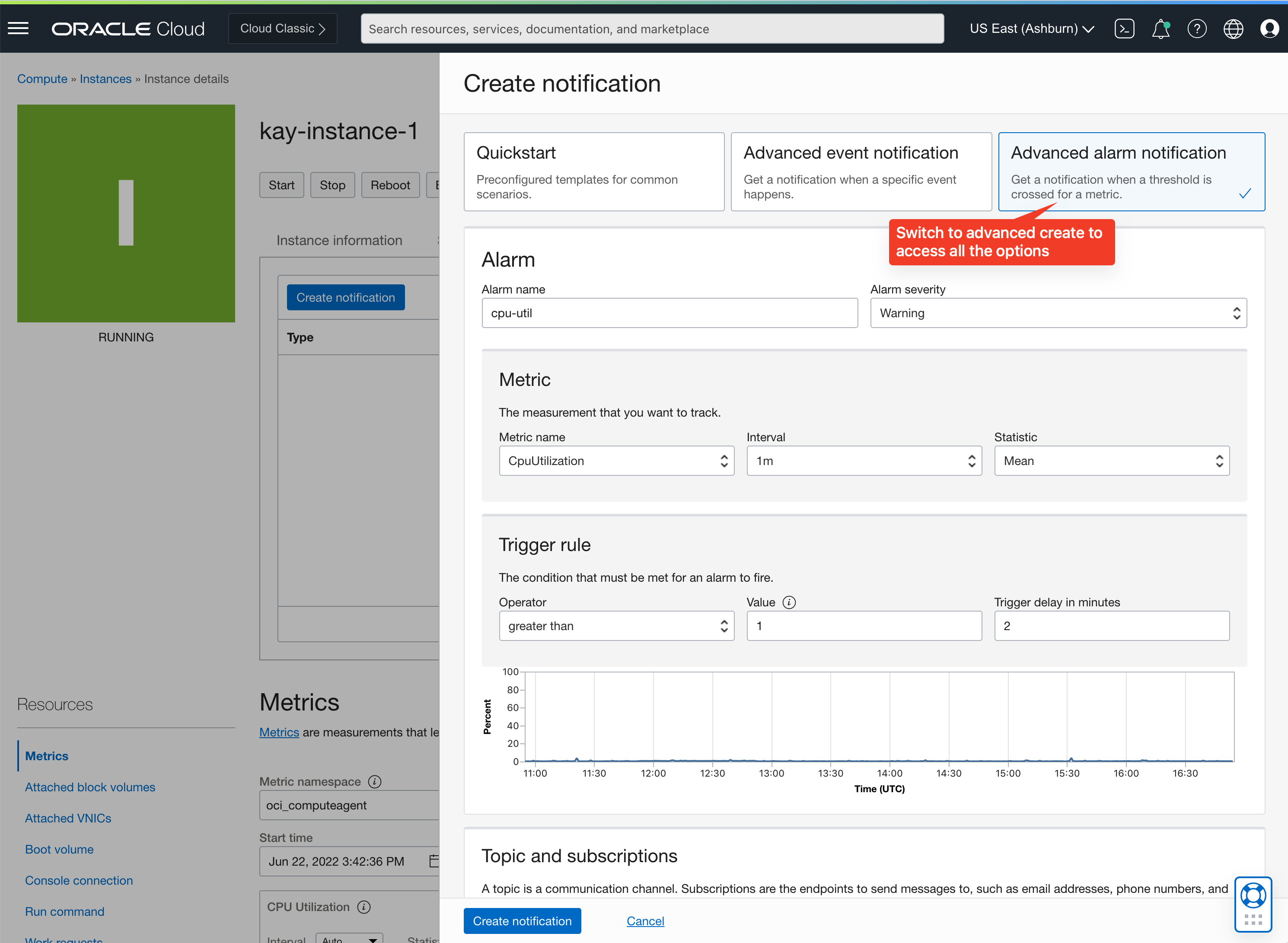This screenshot has height=943, width=1288.
Task: Click the info icon beside Value
Action: click(x=789, y=602)
